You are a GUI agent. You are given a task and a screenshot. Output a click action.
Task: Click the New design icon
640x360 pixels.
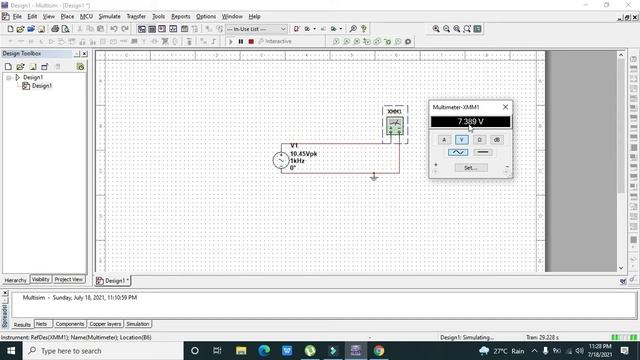pos(10,29)
